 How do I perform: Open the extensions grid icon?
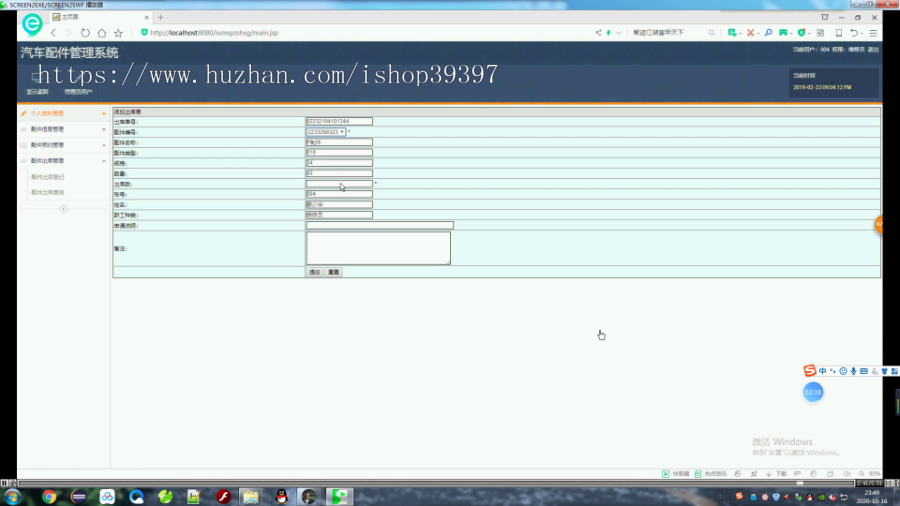[x=820, y=33]
